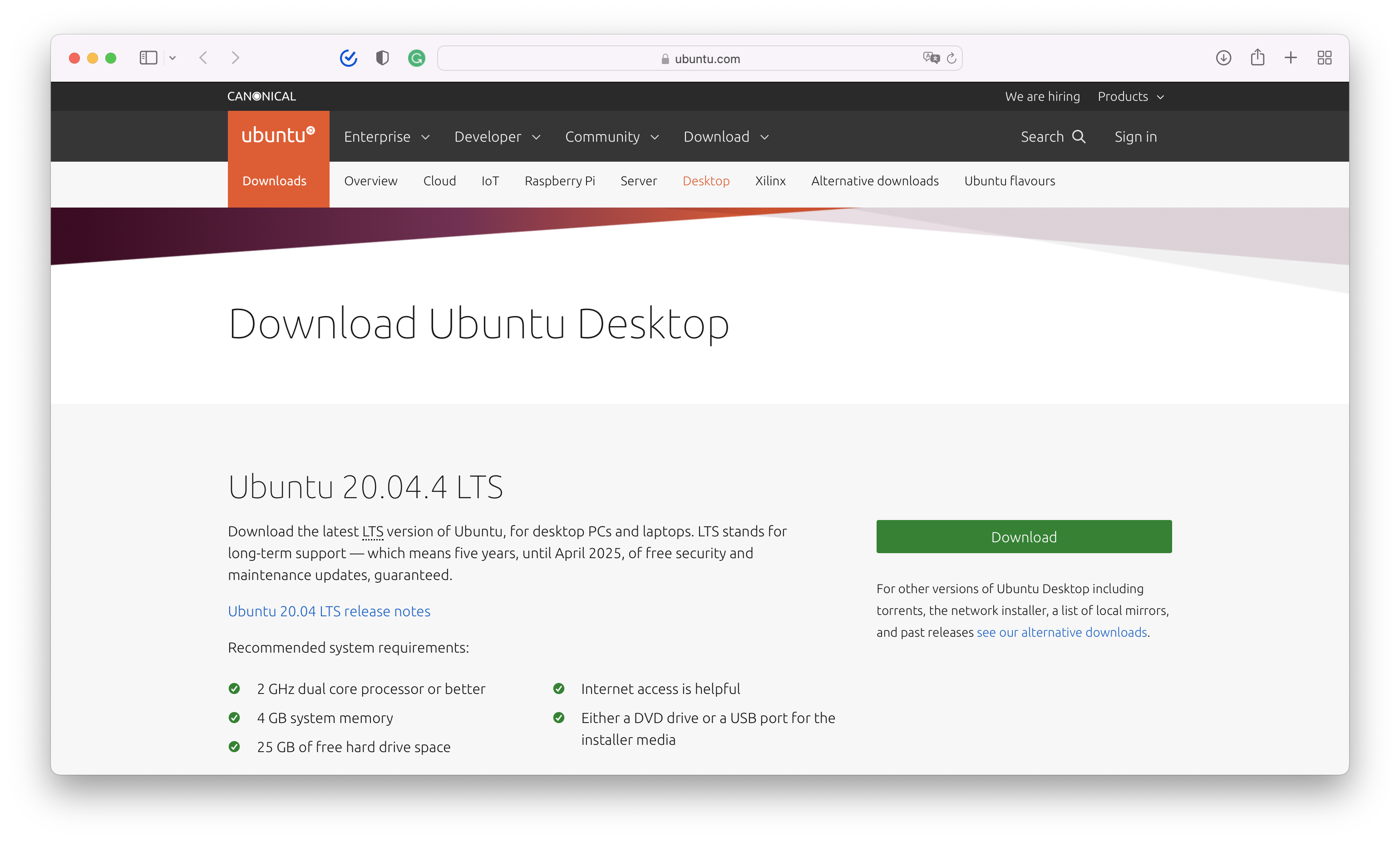The height and width of the screenshot is (842, 1400).
Task: Switch to the Desktop tab
Action: click(x=706, y=181)
